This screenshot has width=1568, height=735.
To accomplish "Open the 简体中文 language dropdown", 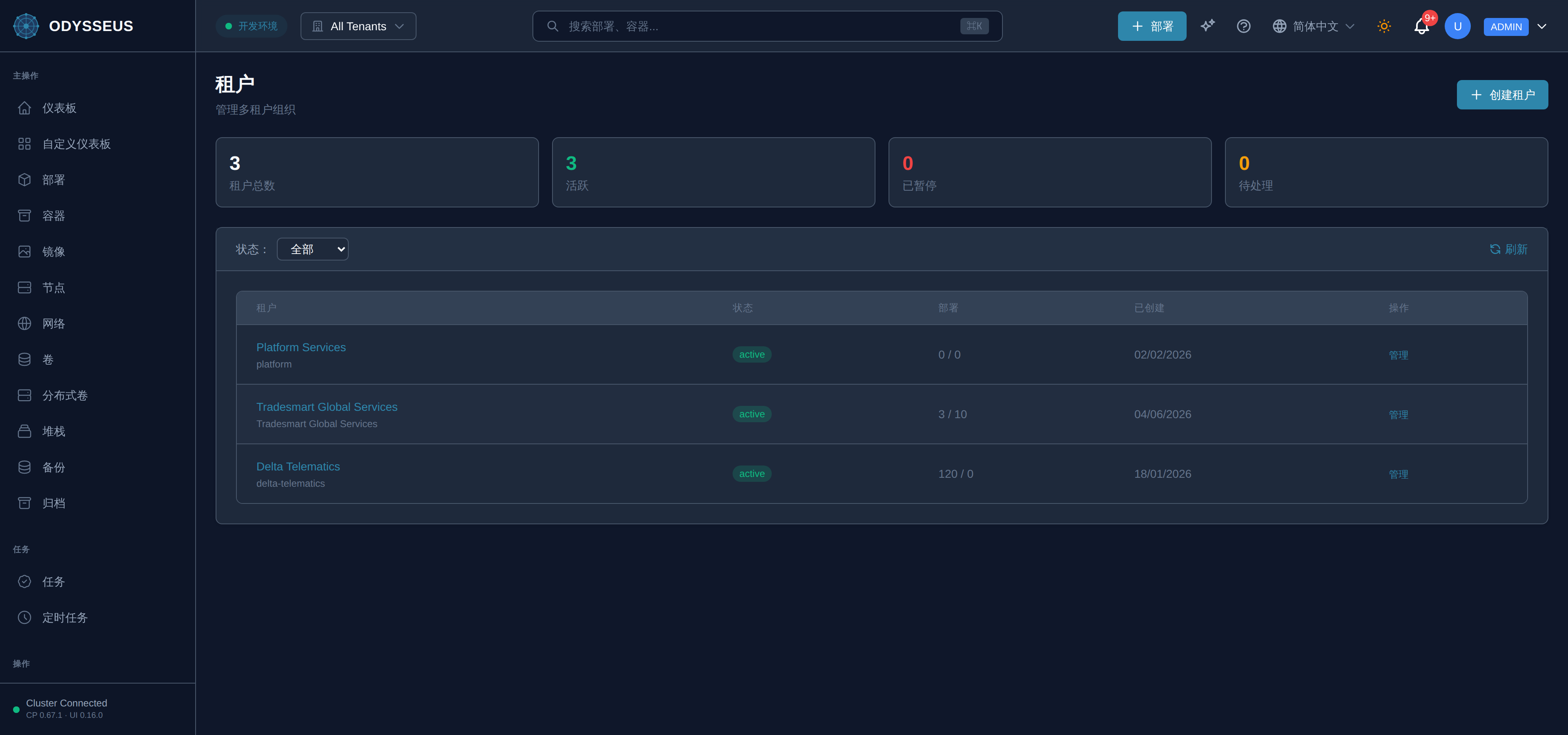I will click(1313, 26).
